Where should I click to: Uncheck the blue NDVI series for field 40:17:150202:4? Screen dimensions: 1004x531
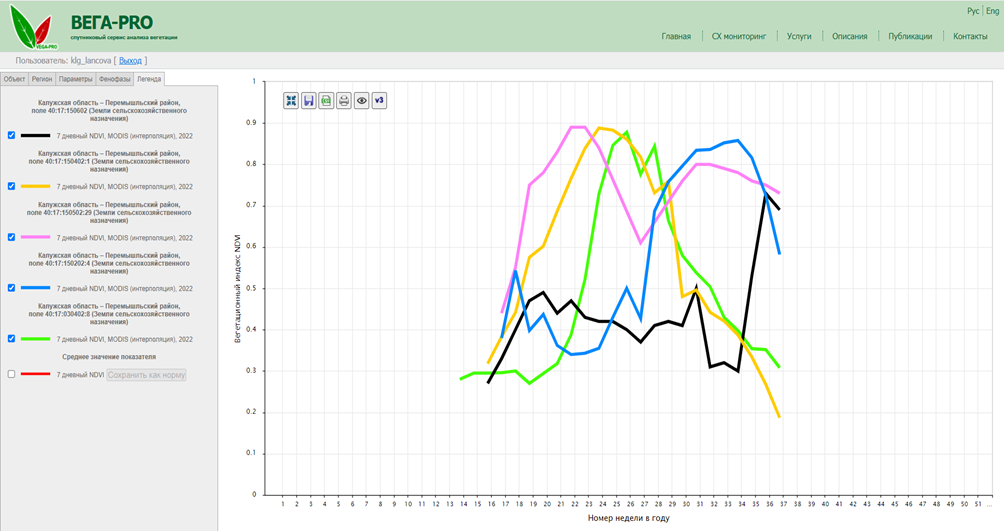tap(12, 288)
